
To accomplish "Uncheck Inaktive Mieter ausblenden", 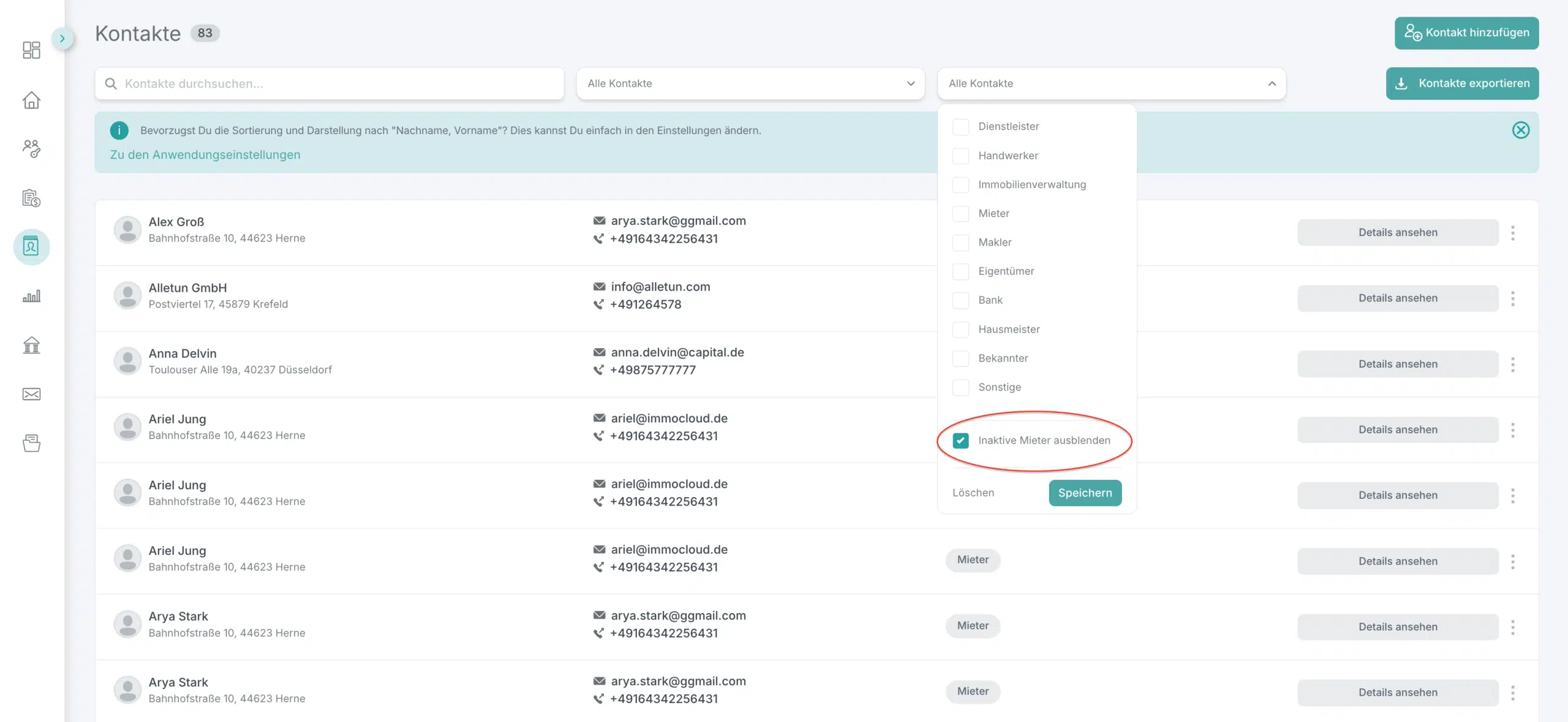I will click(960, 440).
